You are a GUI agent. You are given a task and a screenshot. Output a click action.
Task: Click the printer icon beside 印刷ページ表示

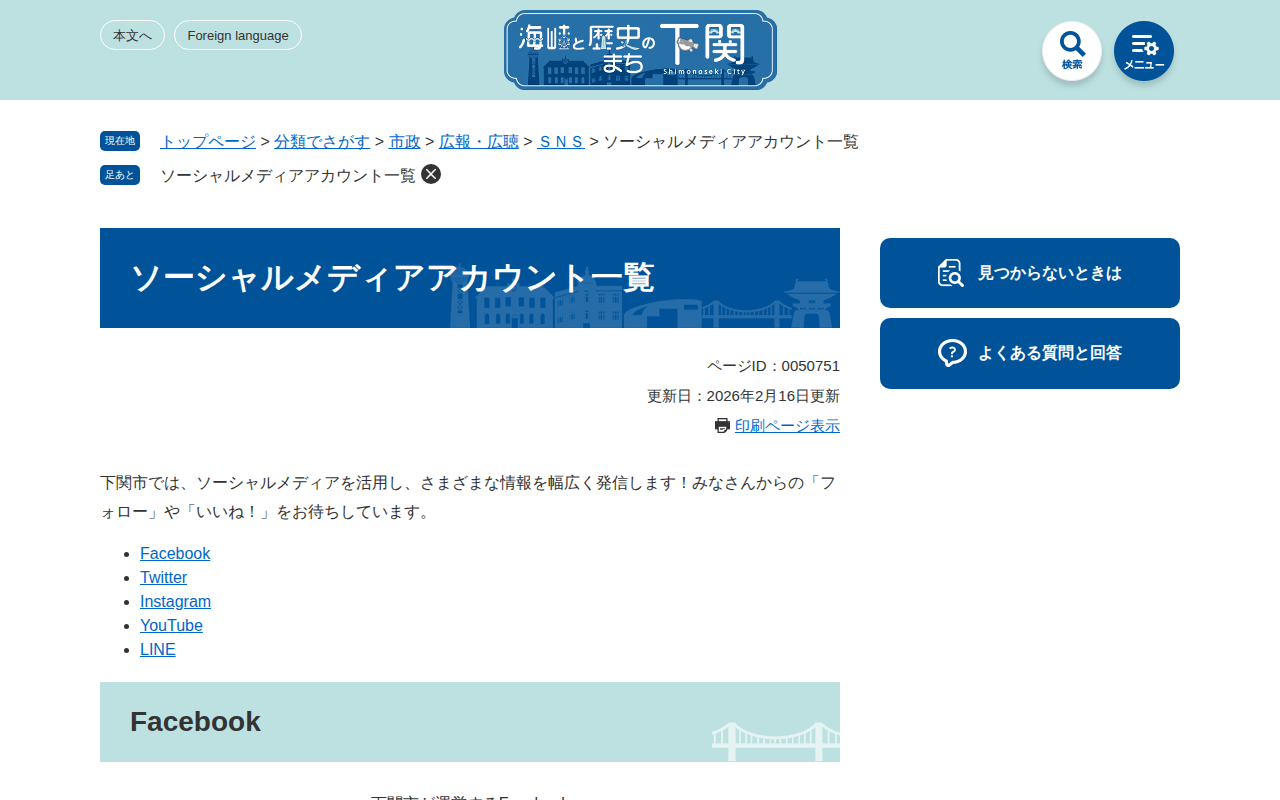click(x=722, y=426)
